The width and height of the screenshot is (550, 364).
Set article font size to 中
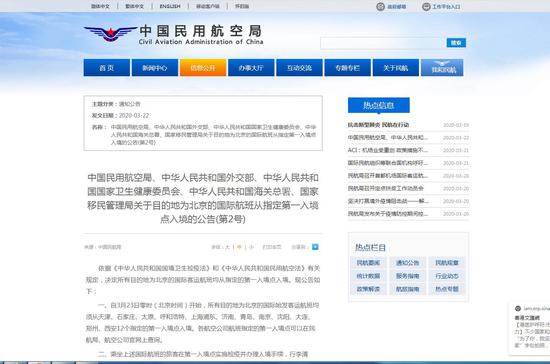pyautogui.click(x=239, y=247)
